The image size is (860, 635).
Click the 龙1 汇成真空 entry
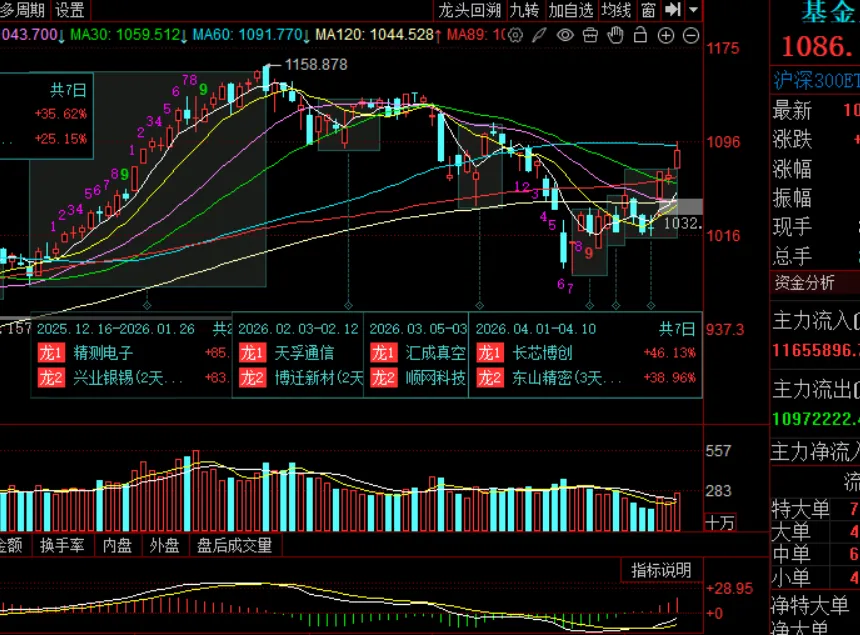coord(418,353)
